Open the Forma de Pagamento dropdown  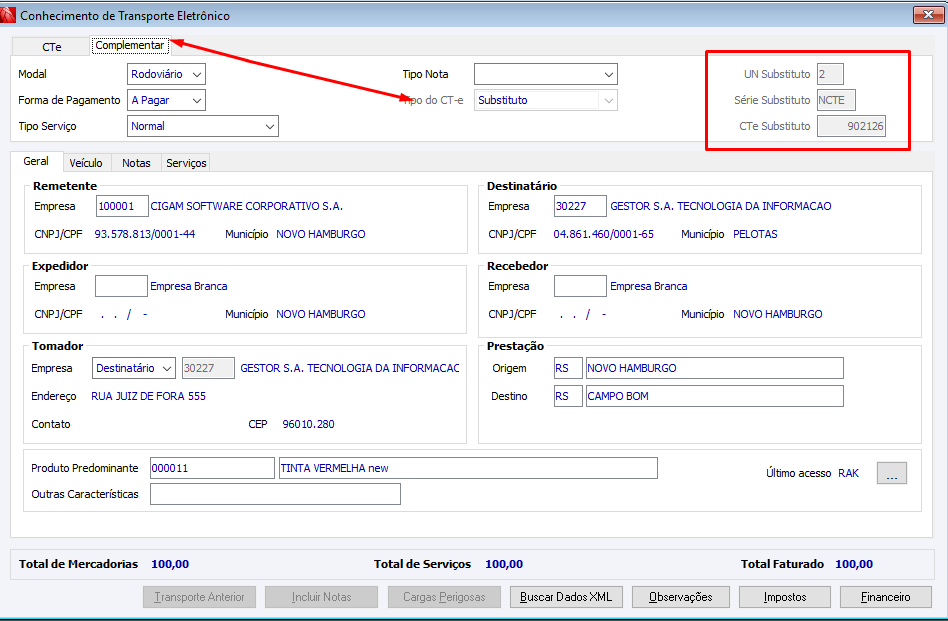click(x=166, y=100)
